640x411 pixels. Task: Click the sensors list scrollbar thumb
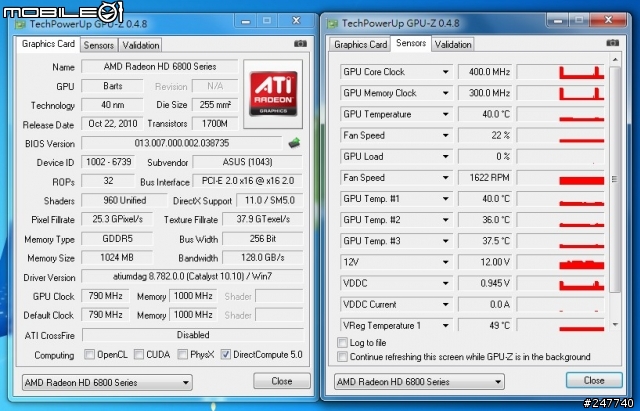pyautogui.click(x=615, y=179)
